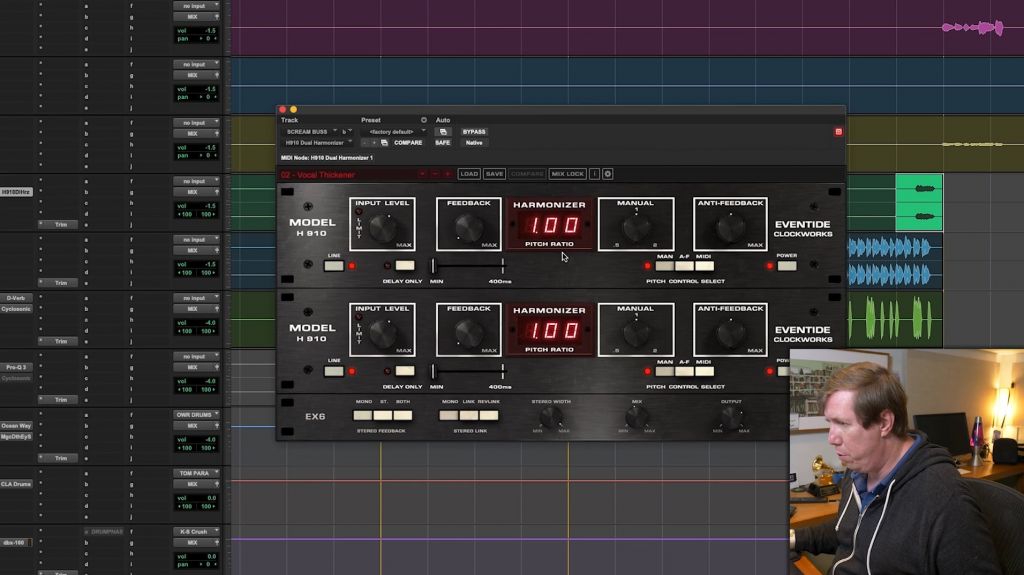Open the H910DHrz insert slot
This screenshot has height=575, width=1024.
pos(16,192)
